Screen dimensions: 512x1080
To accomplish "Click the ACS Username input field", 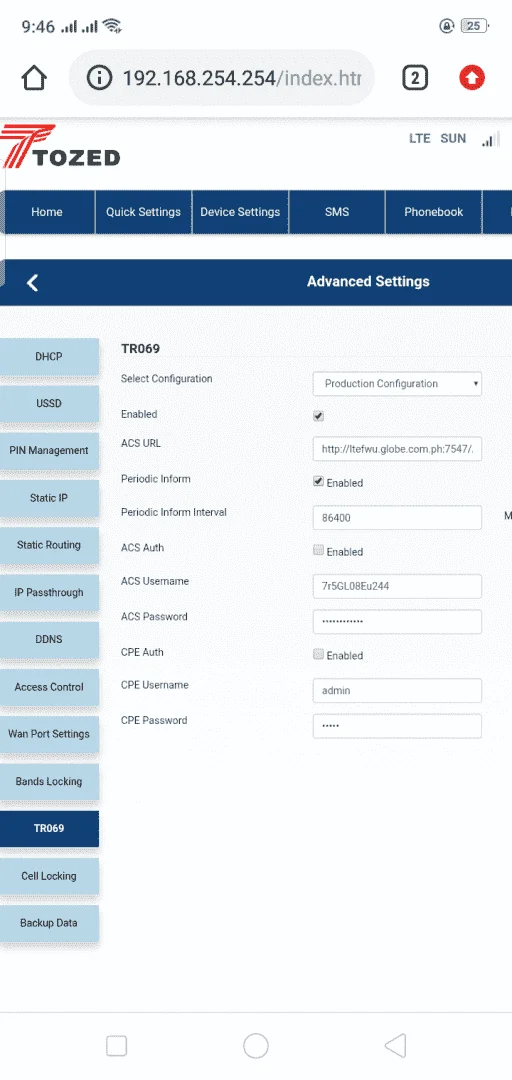I will (397, 587).
